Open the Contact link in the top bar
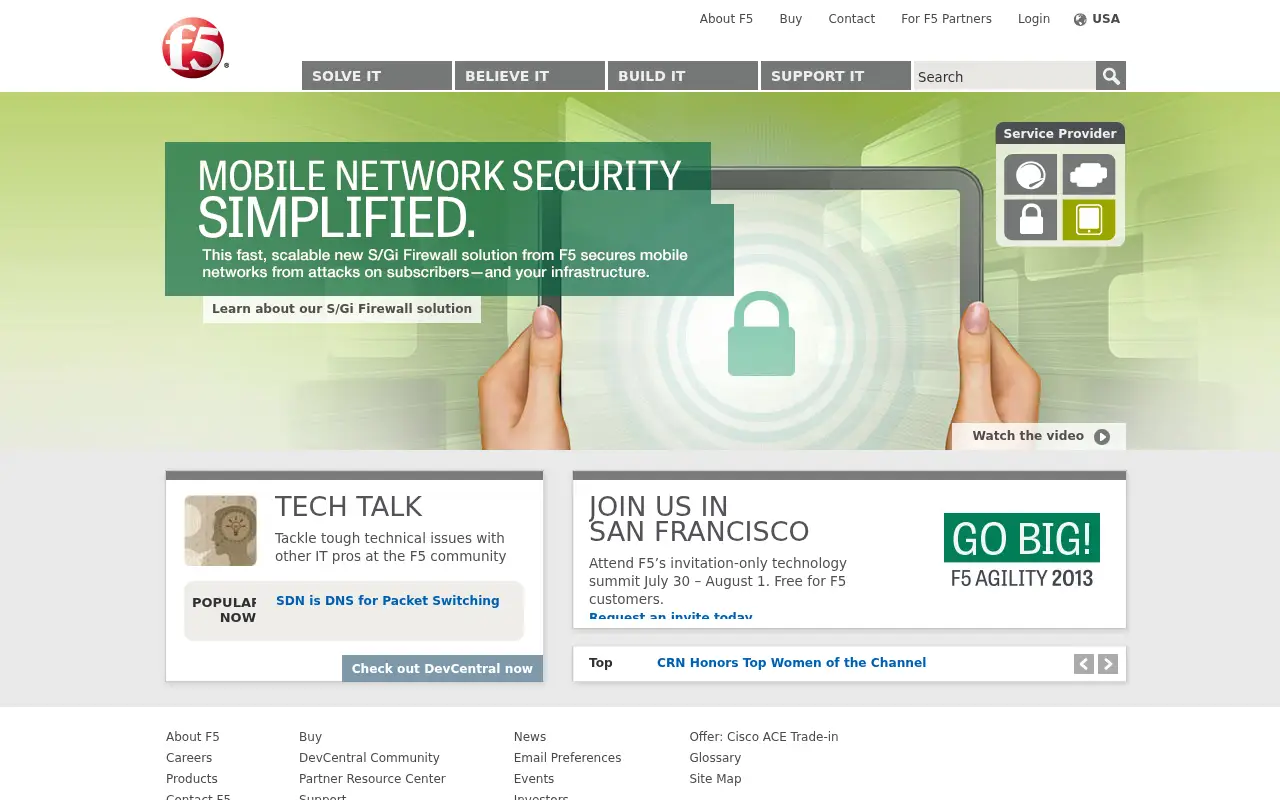The width and height of the screenshot is (1280, 800). tap(851, 19)
